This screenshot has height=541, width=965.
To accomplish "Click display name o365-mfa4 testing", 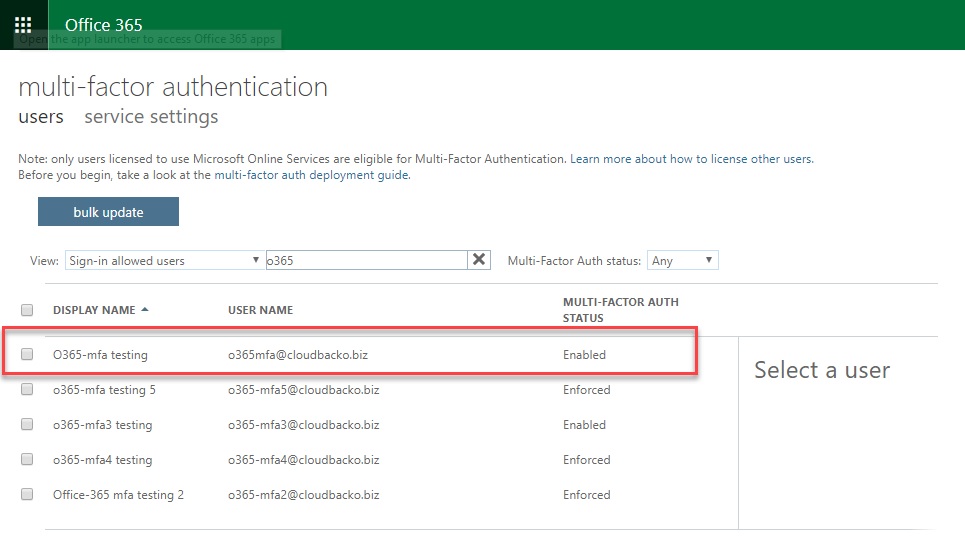I will click(x=102, y=460).
